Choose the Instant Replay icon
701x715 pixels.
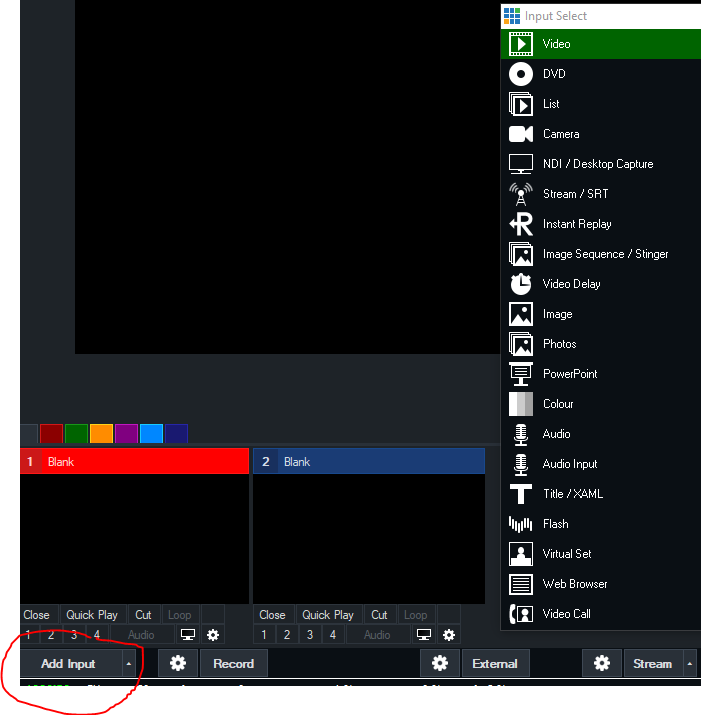[520, 224]
